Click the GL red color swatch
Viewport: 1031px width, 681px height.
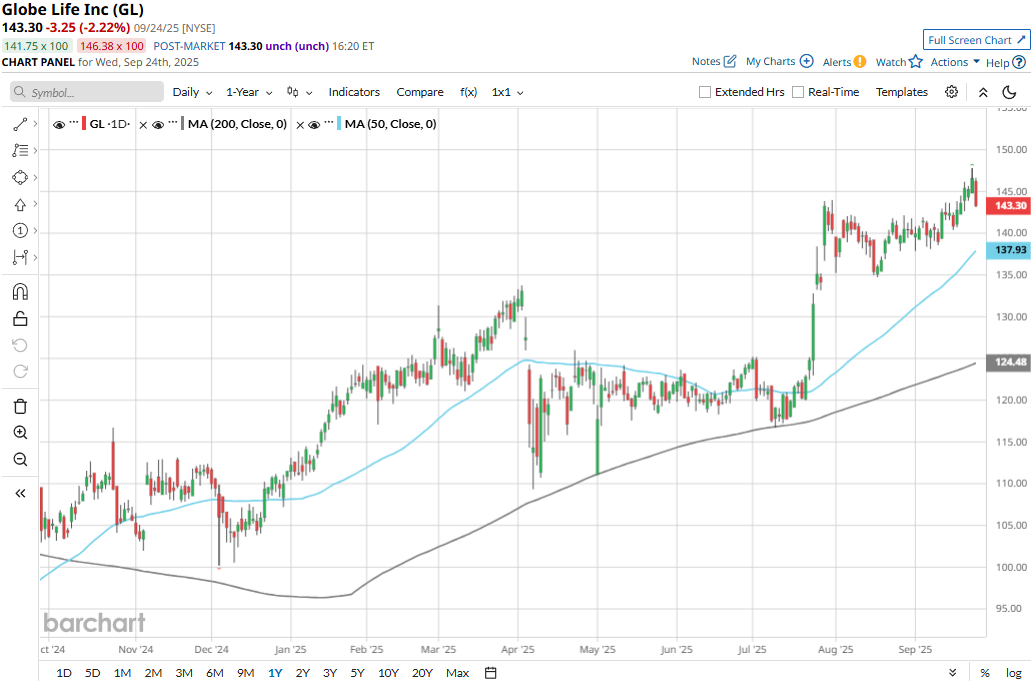(84, 124)
